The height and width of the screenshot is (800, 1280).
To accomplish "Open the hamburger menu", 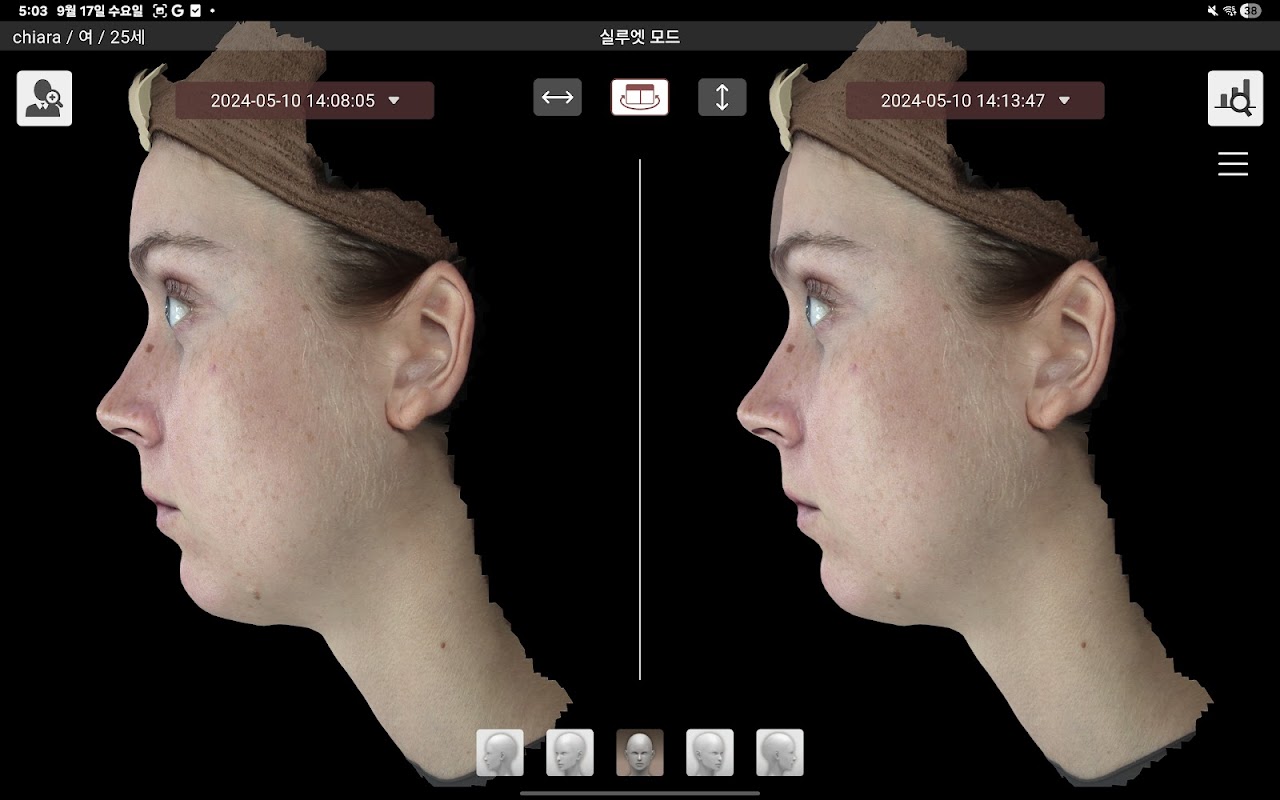I will click(x=1233, y=164).
